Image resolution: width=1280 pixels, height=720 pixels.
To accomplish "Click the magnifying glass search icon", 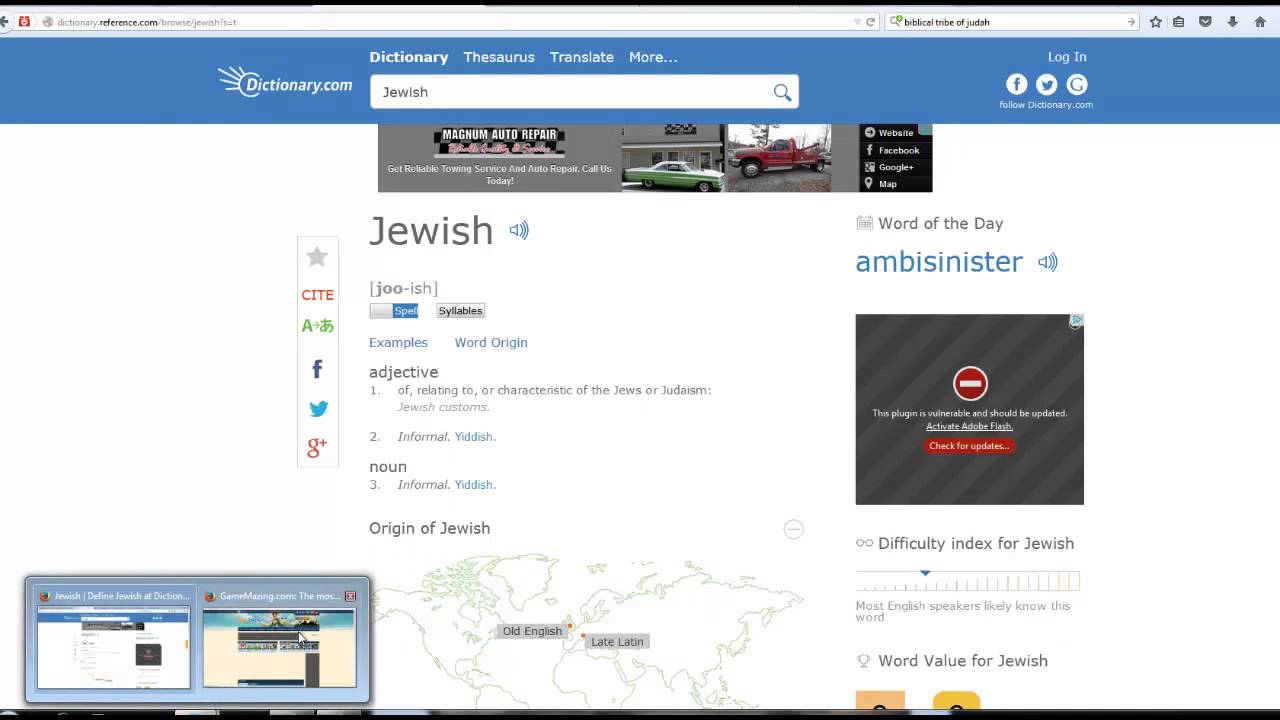I will point(782,92).
